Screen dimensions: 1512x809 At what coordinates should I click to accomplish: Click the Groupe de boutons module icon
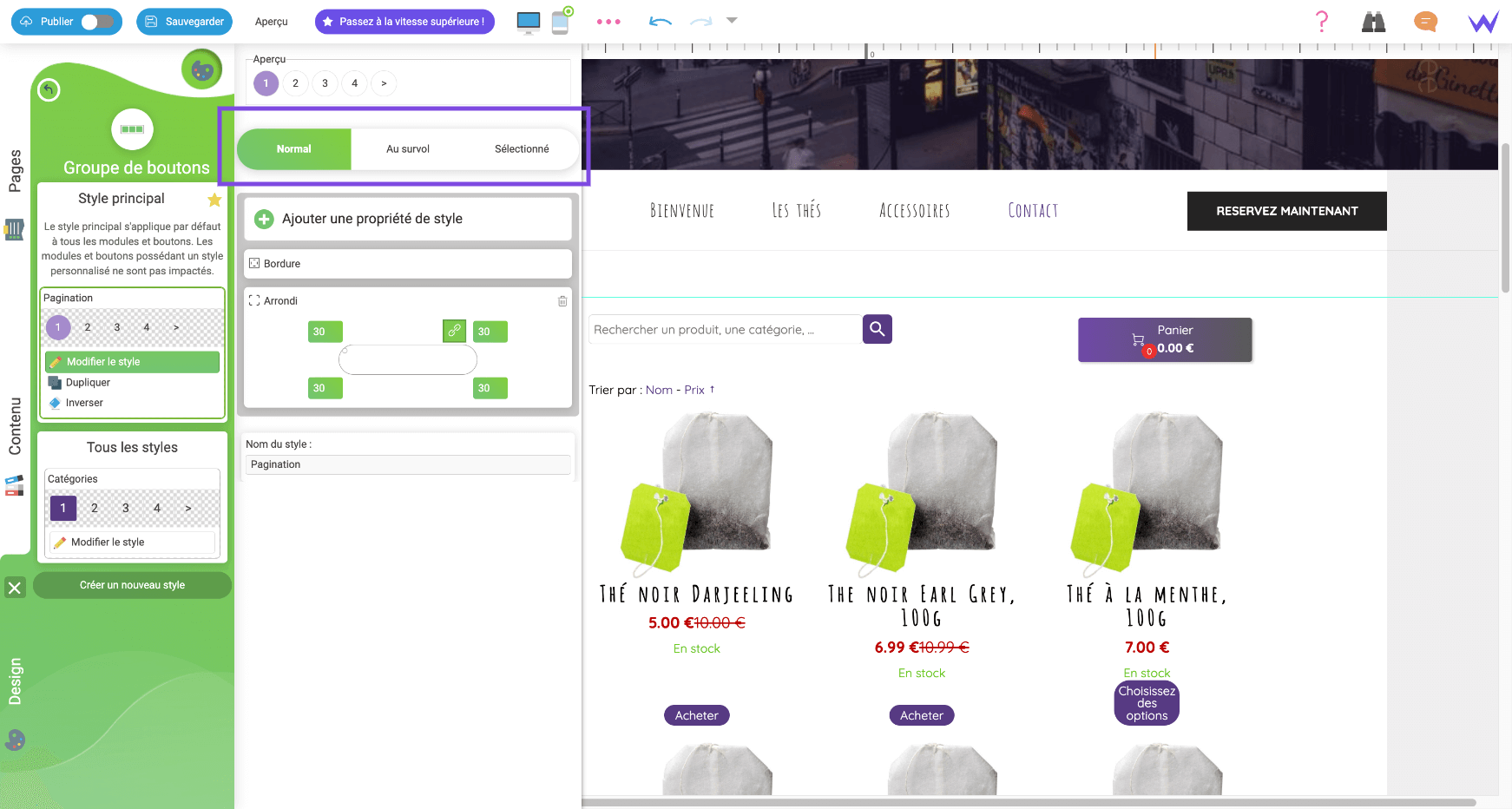click(133, 129)
